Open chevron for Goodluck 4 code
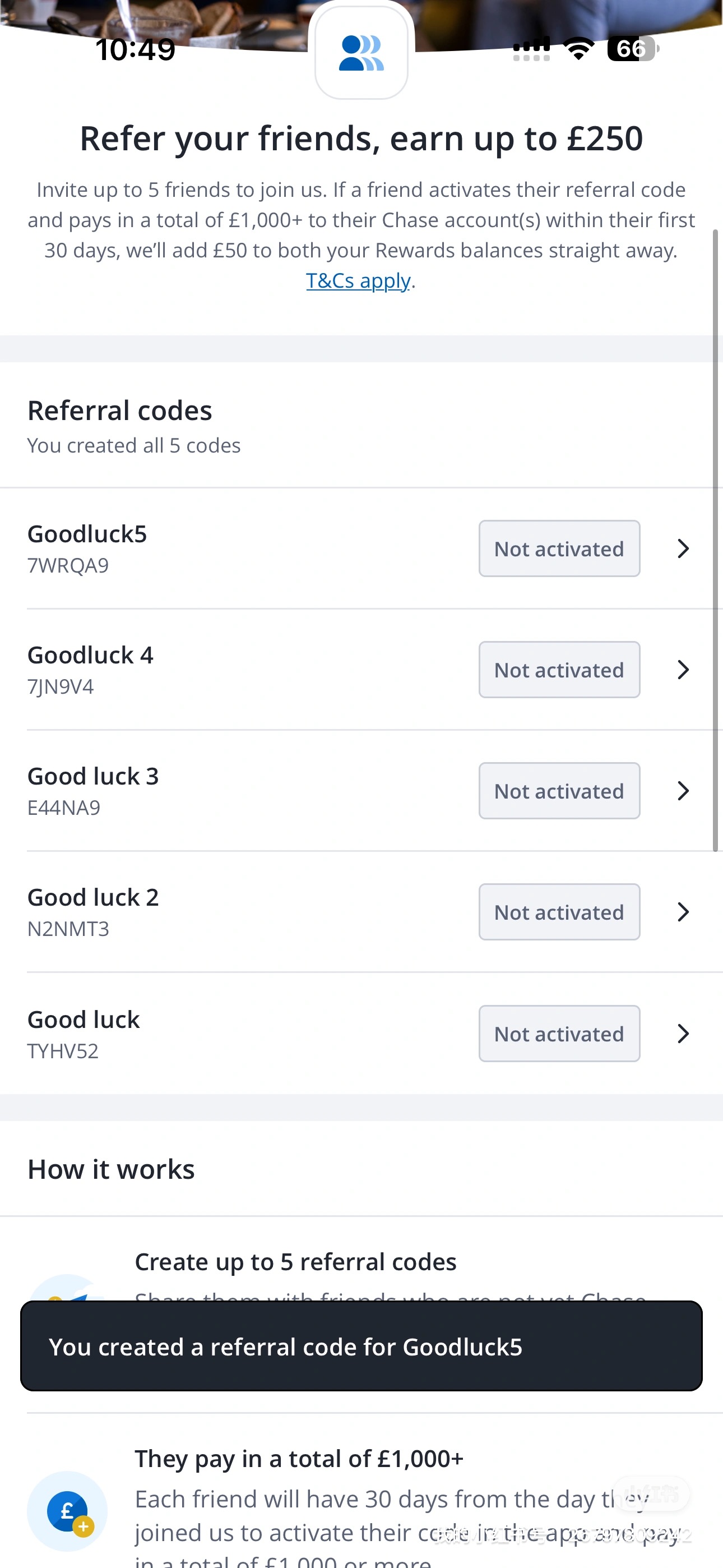 click(683, 670)
